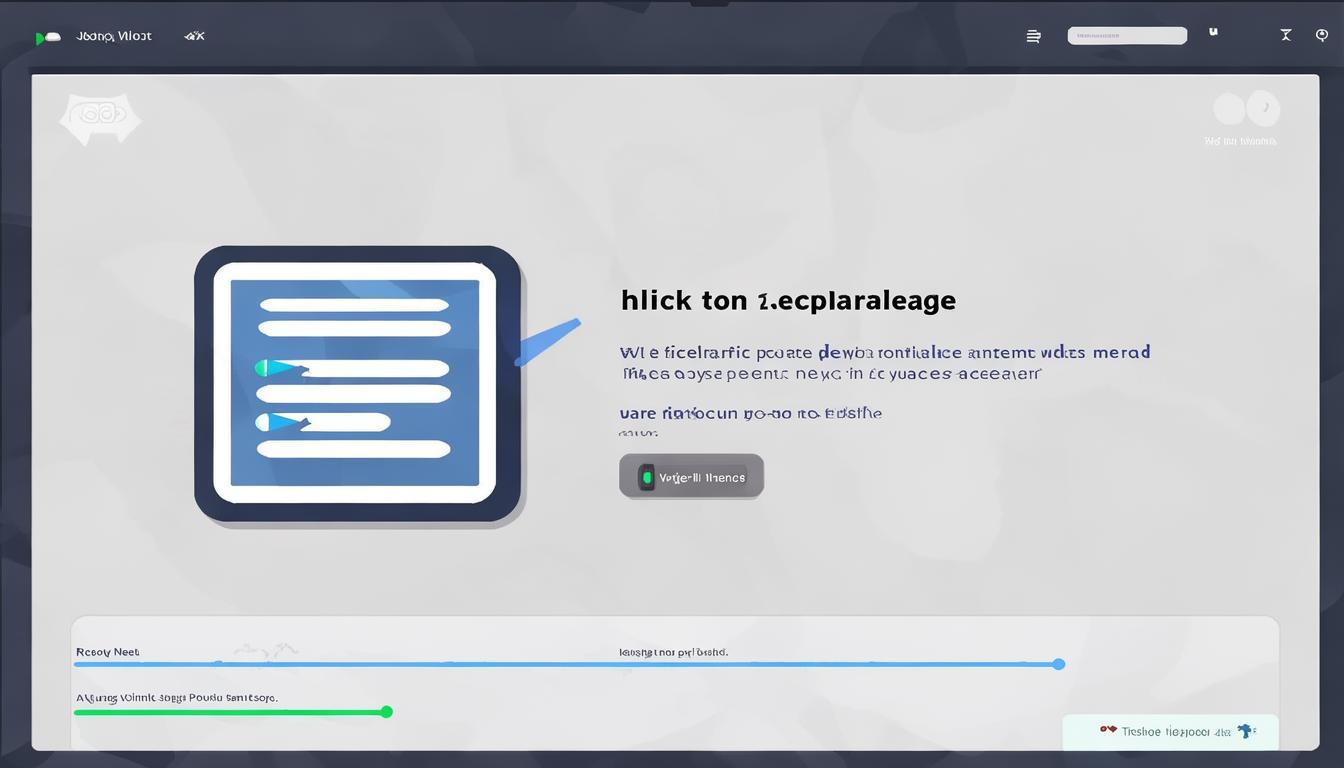Click the light chip button at the bottom right
This screenshot has width=1344, height=768.
[1170, 731]
